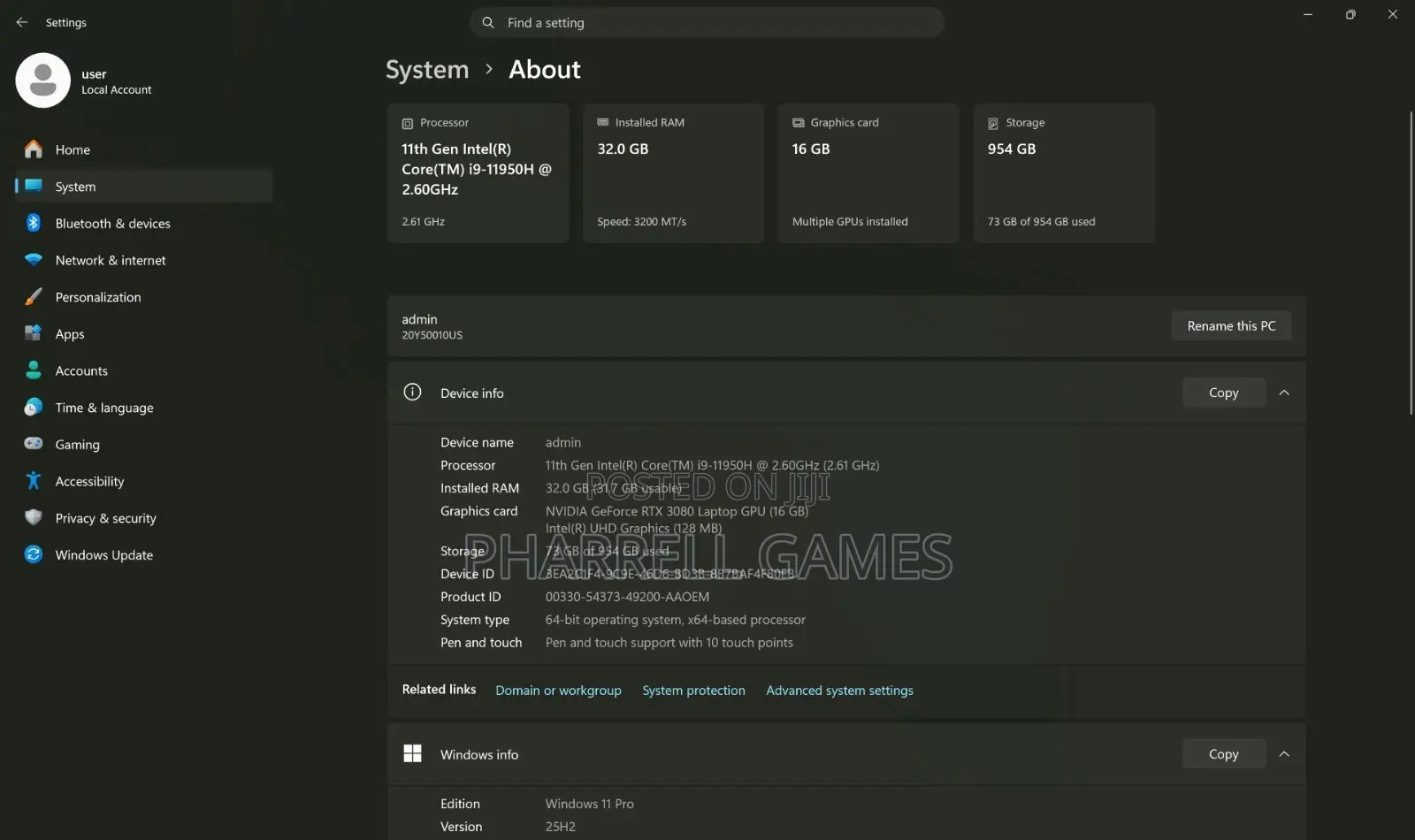1415x840 pixels.
Task: Click the Home house icon
Action: coord(34,149)
